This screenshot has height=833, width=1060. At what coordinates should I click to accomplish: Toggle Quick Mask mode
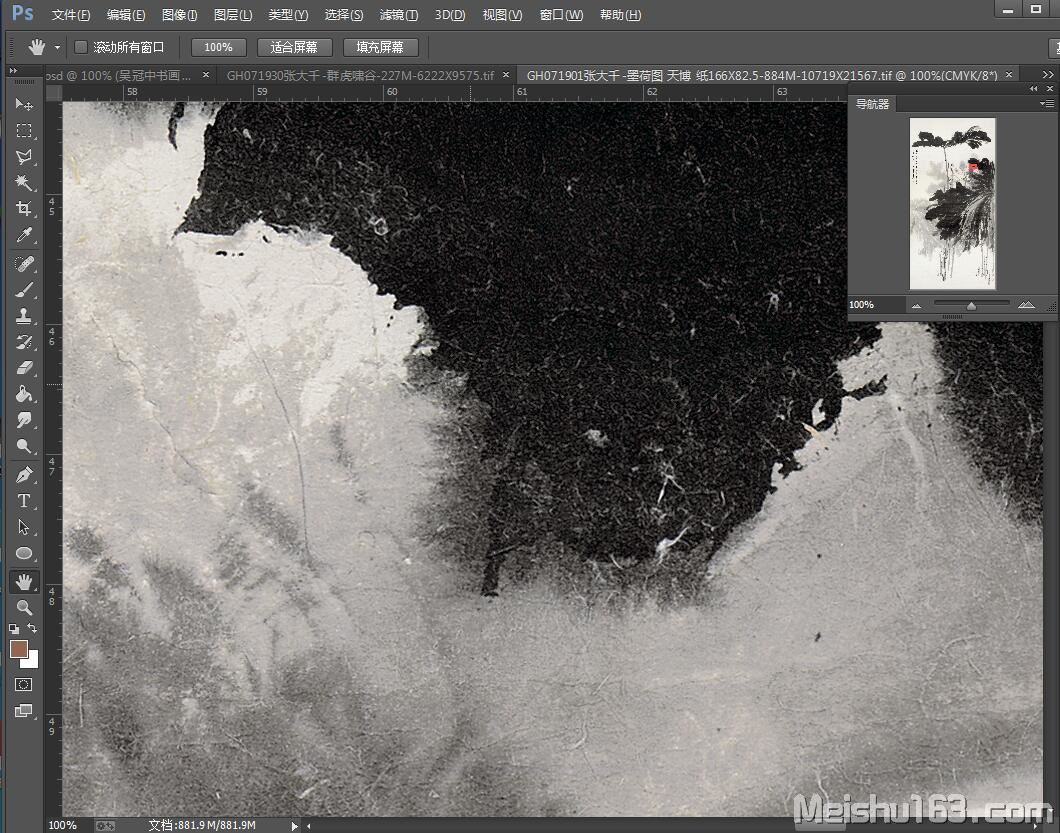pyautogui.click(x=24, y=684)
